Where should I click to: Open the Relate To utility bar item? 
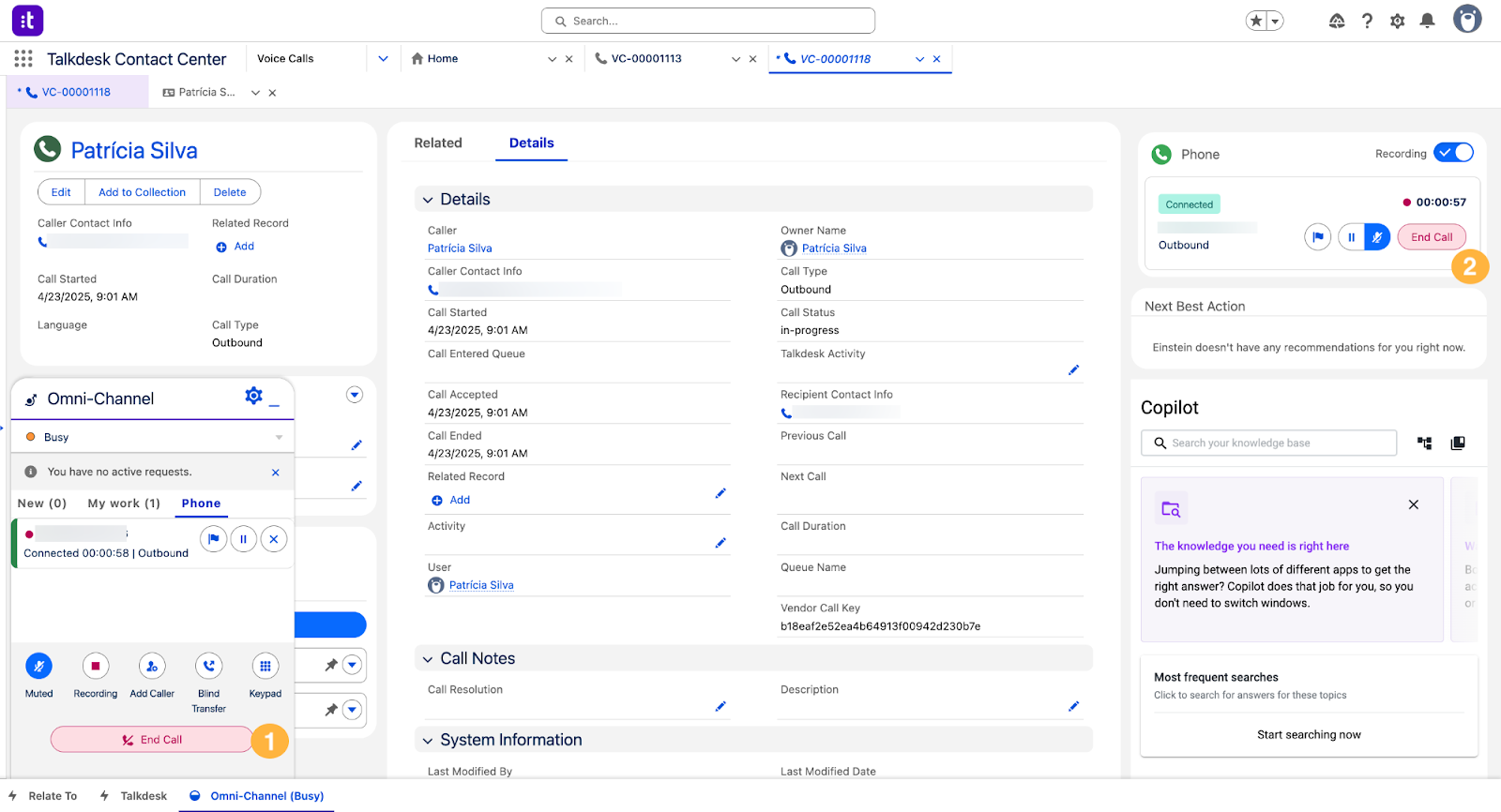pyautogui.click(x=42, y=796)
